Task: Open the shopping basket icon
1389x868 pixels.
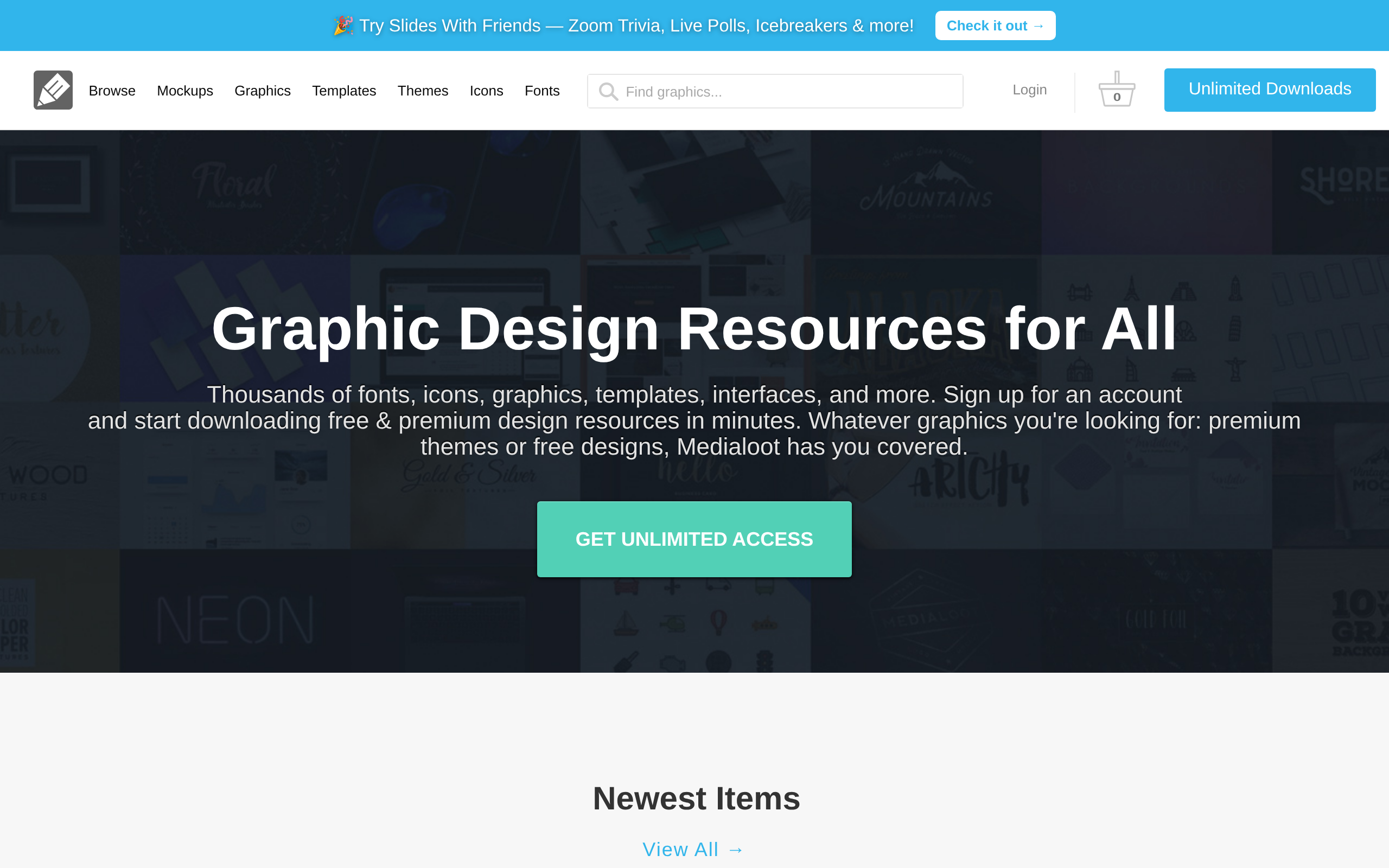Action: (x=1117, y=89)
